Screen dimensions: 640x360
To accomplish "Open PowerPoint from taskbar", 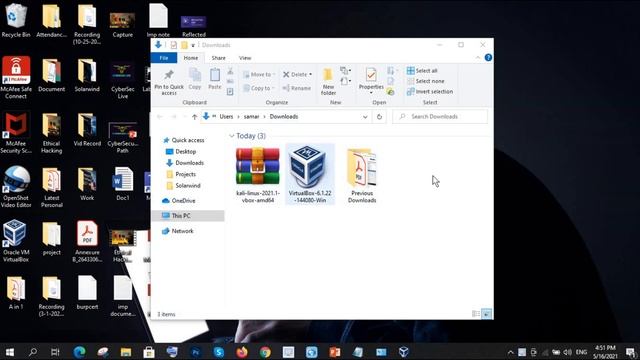I will 335,352.
